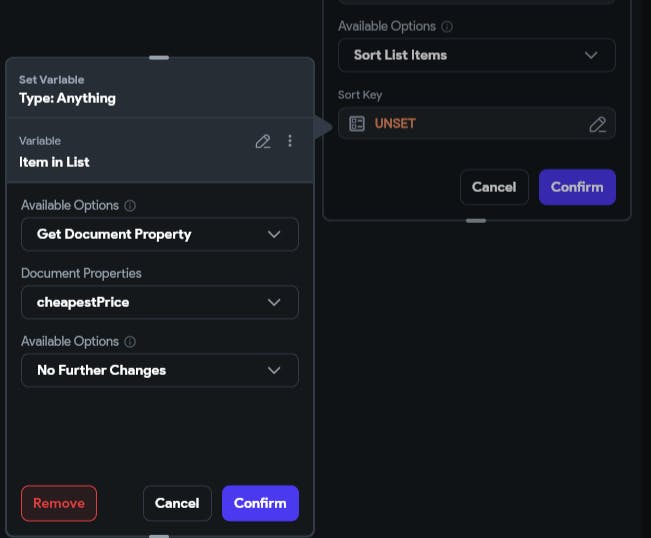Click info icon above Get Document Property dropdown
This screenshot has width=651, height=538.
(130, 205)
